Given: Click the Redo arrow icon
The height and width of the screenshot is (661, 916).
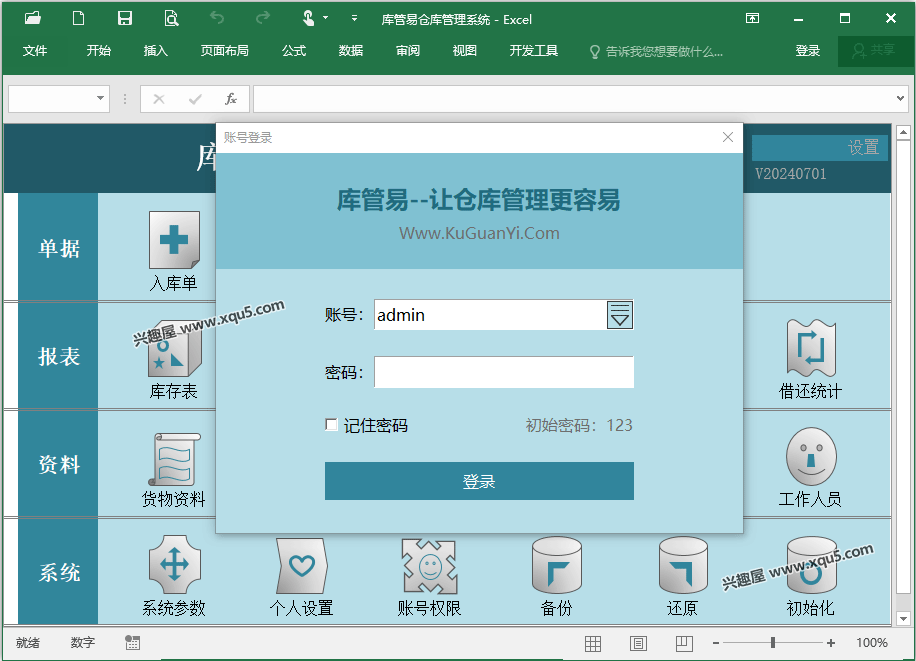Looking at the screenshot, I should 263,18.
